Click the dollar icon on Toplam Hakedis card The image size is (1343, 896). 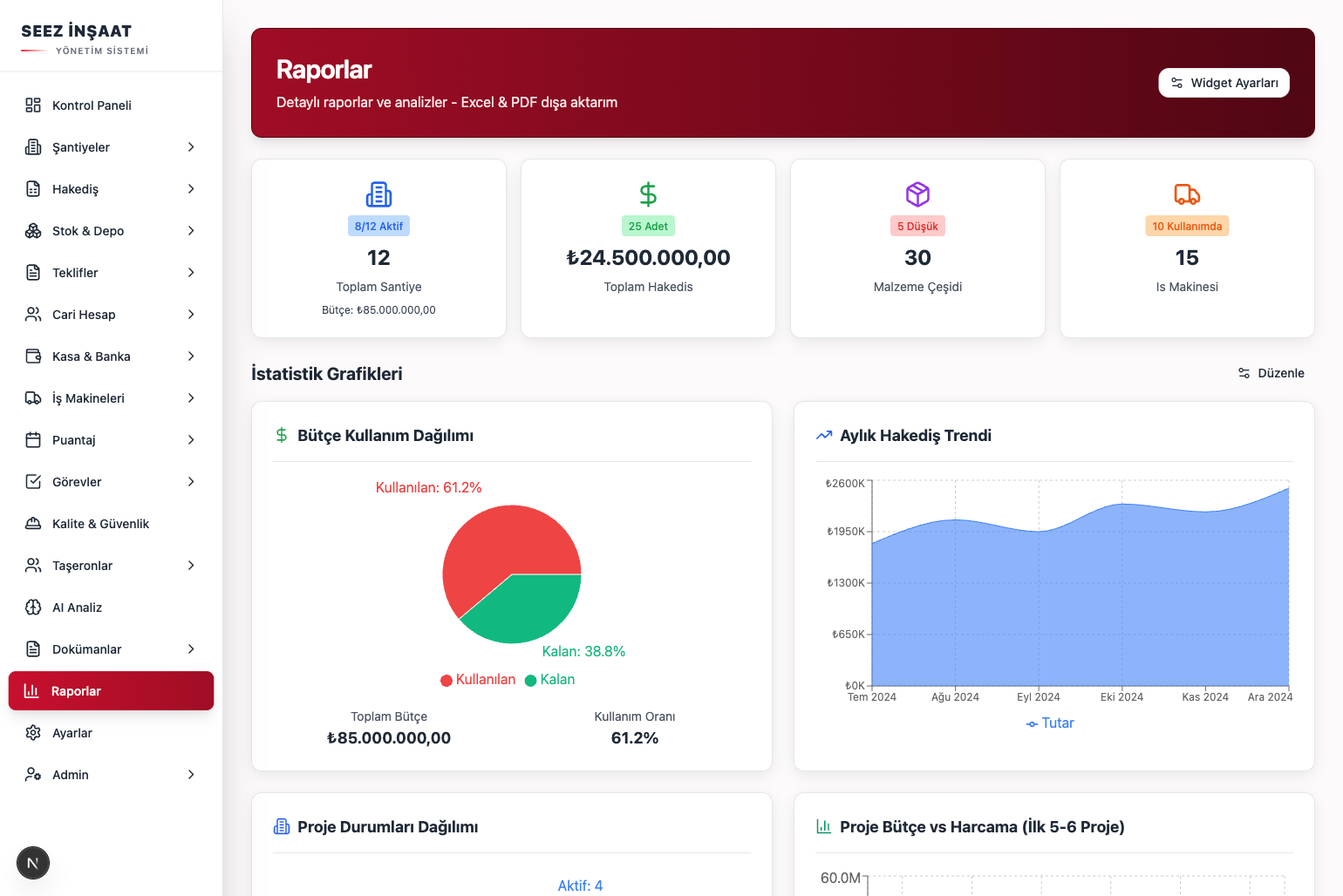[x=648, y=193]
